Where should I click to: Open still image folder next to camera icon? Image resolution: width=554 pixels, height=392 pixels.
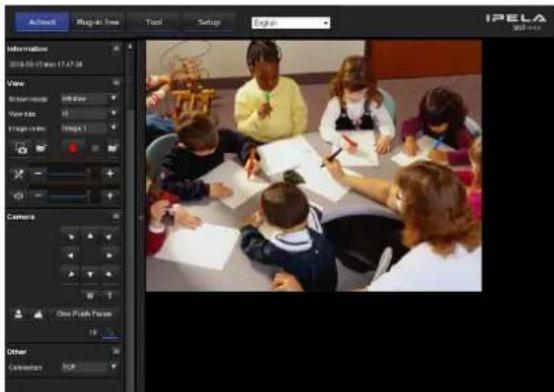41,148
